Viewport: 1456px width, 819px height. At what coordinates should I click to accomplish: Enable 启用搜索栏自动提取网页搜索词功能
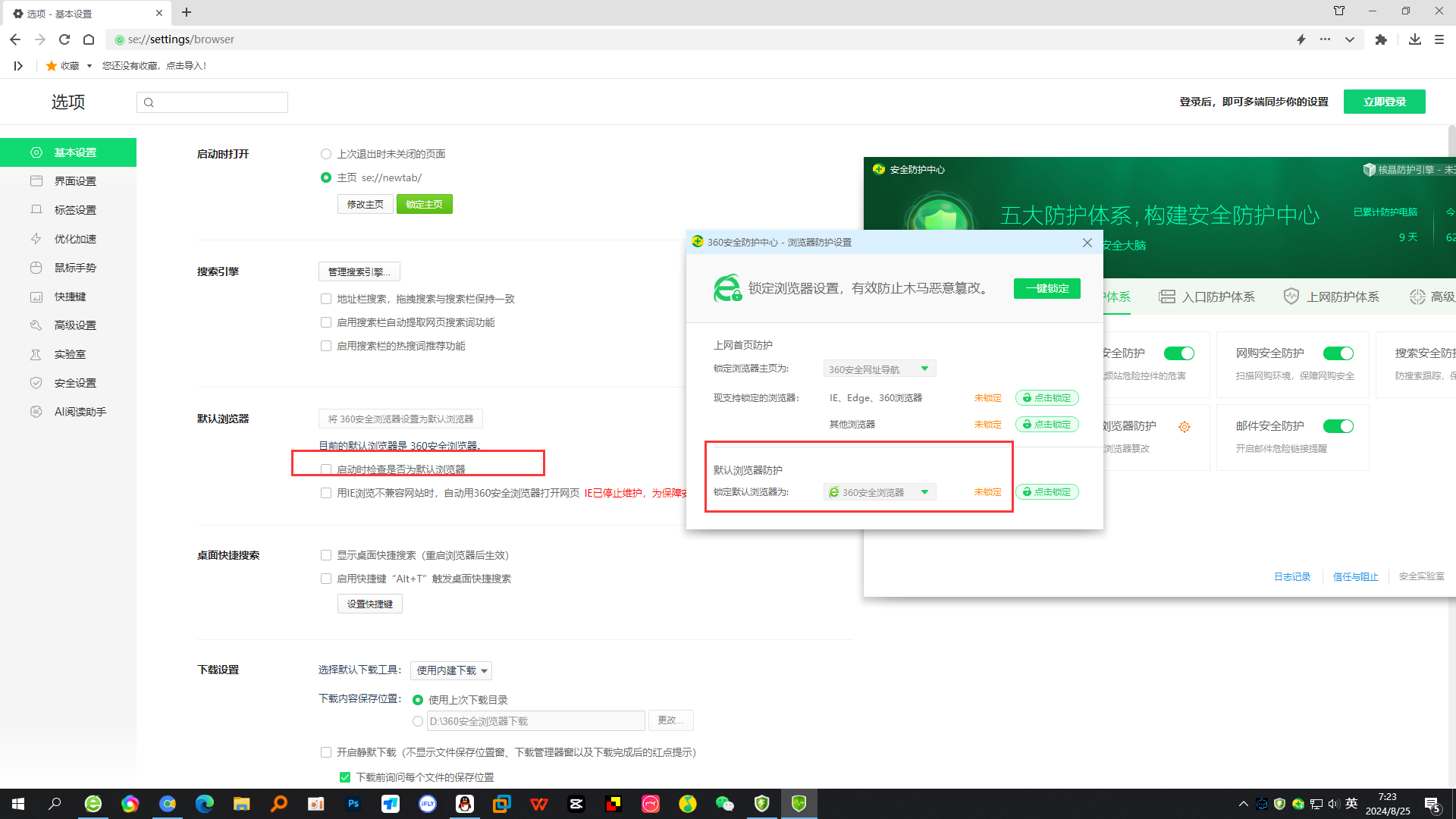click(326, 322)
